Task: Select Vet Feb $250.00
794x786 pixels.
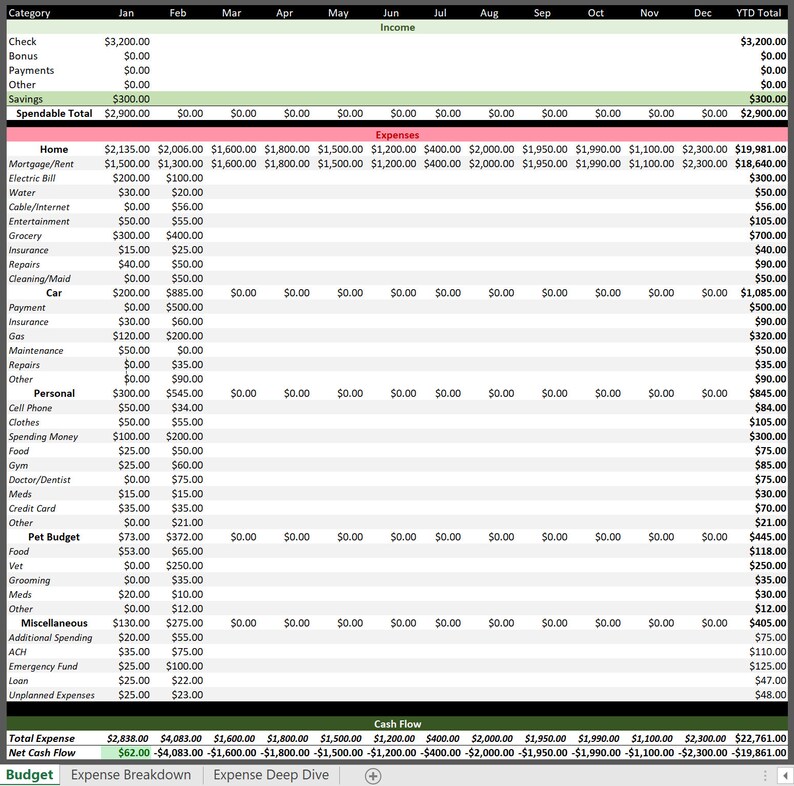Action: click(x=184, y=566)
